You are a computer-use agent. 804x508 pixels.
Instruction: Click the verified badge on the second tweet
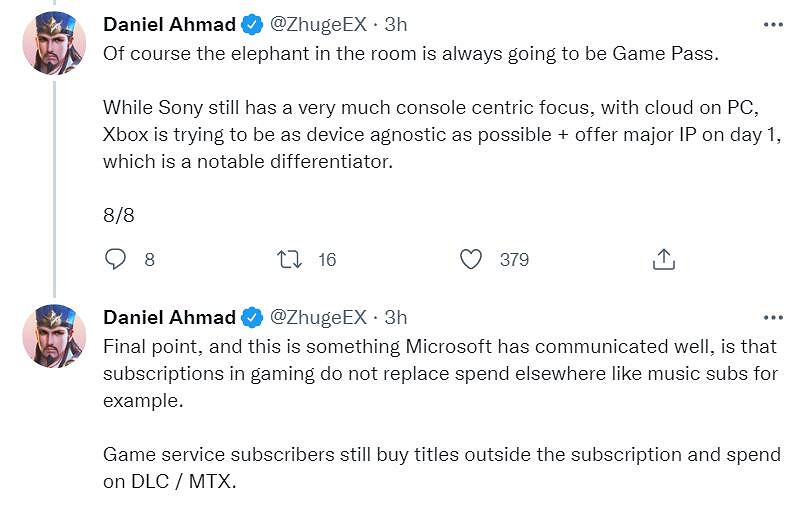point(252,318)
